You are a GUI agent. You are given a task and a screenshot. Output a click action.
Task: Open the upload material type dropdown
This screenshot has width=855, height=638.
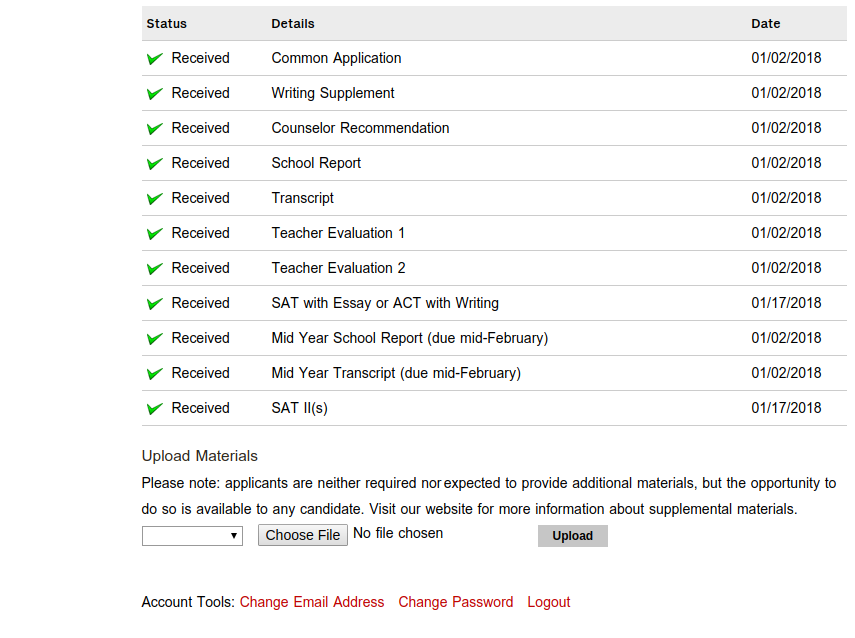tap(192, 535)
